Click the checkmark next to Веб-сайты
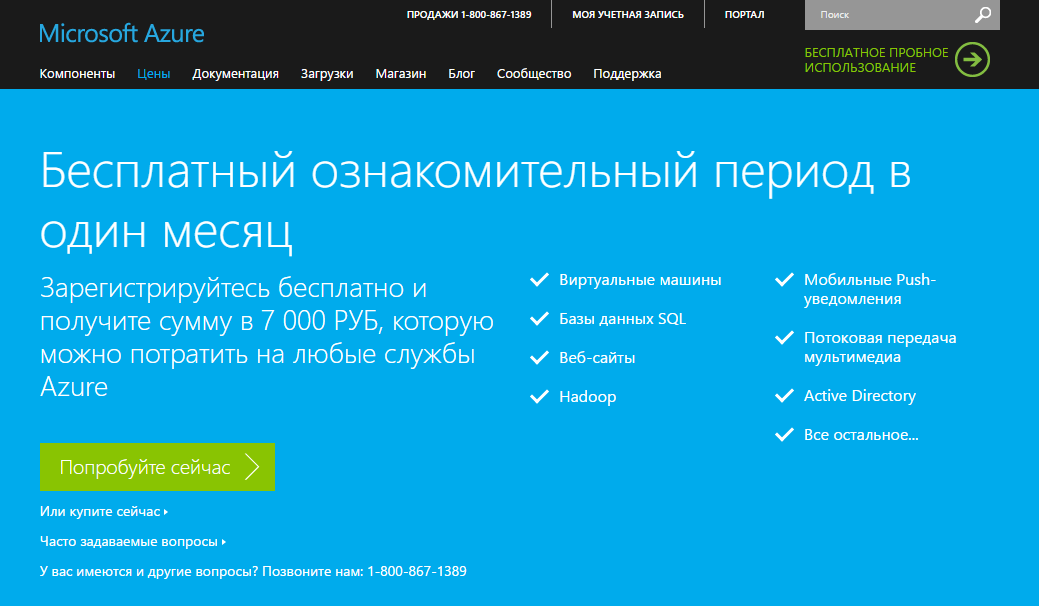This screenshot has width=1039, height=606. click(x=539, y=358)
